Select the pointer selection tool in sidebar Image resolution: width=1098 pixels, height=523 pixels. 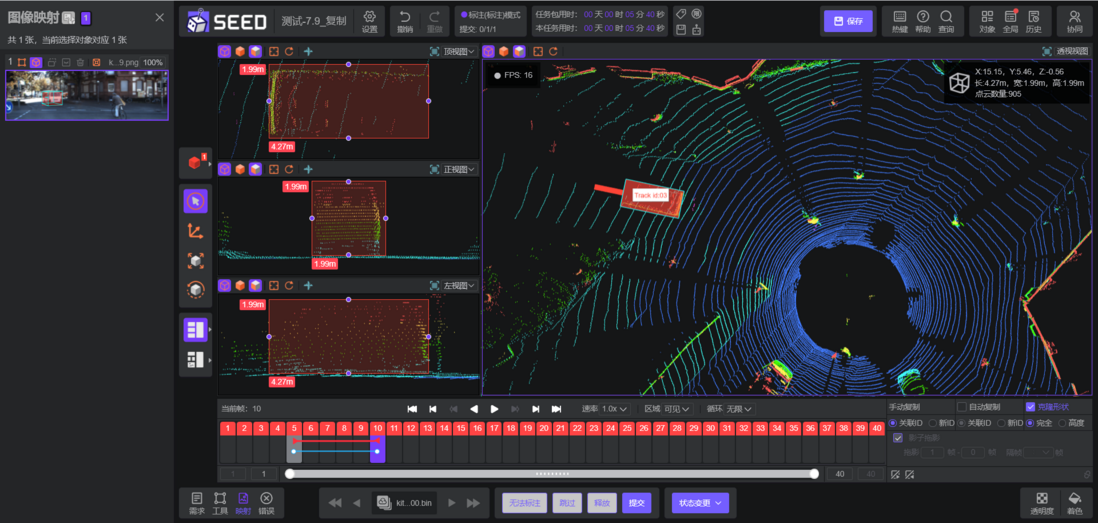coord(195,201)
